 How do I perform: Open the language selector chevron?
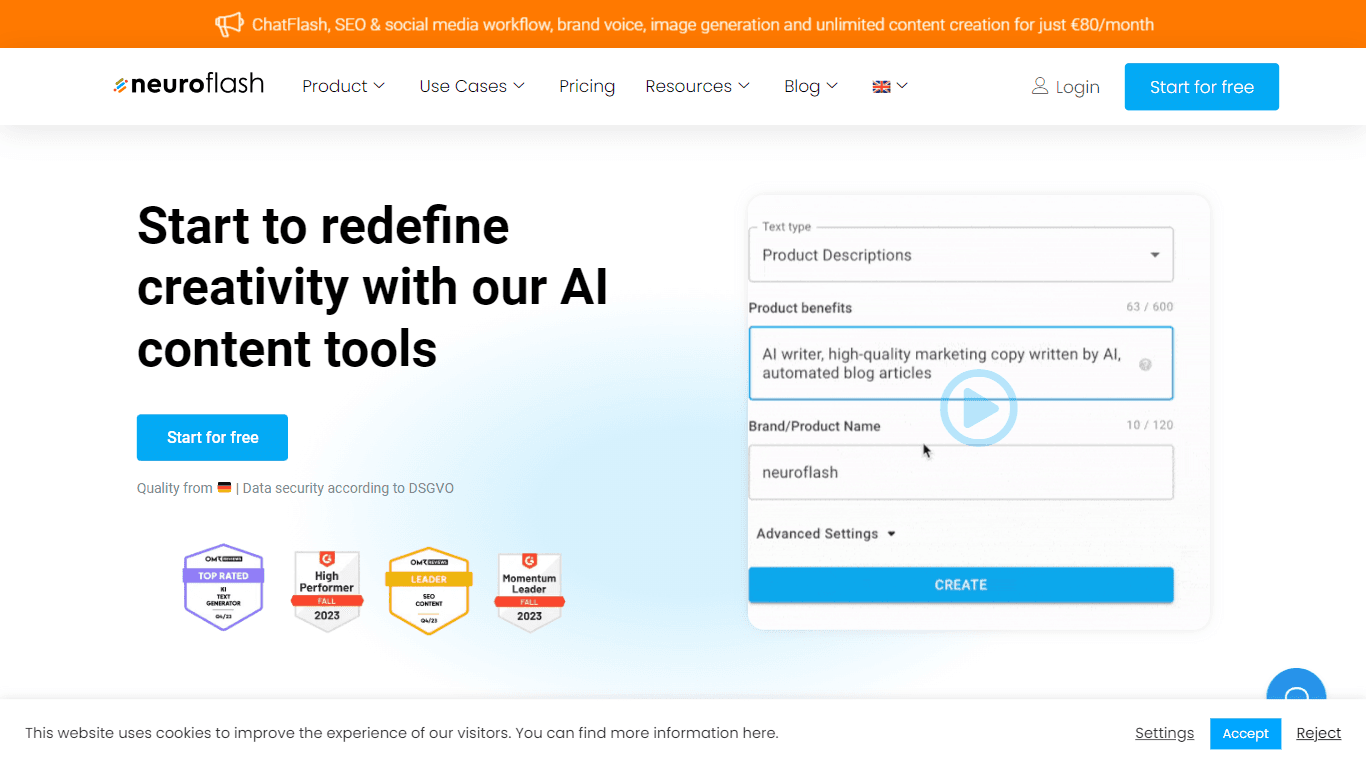(902, 86)
